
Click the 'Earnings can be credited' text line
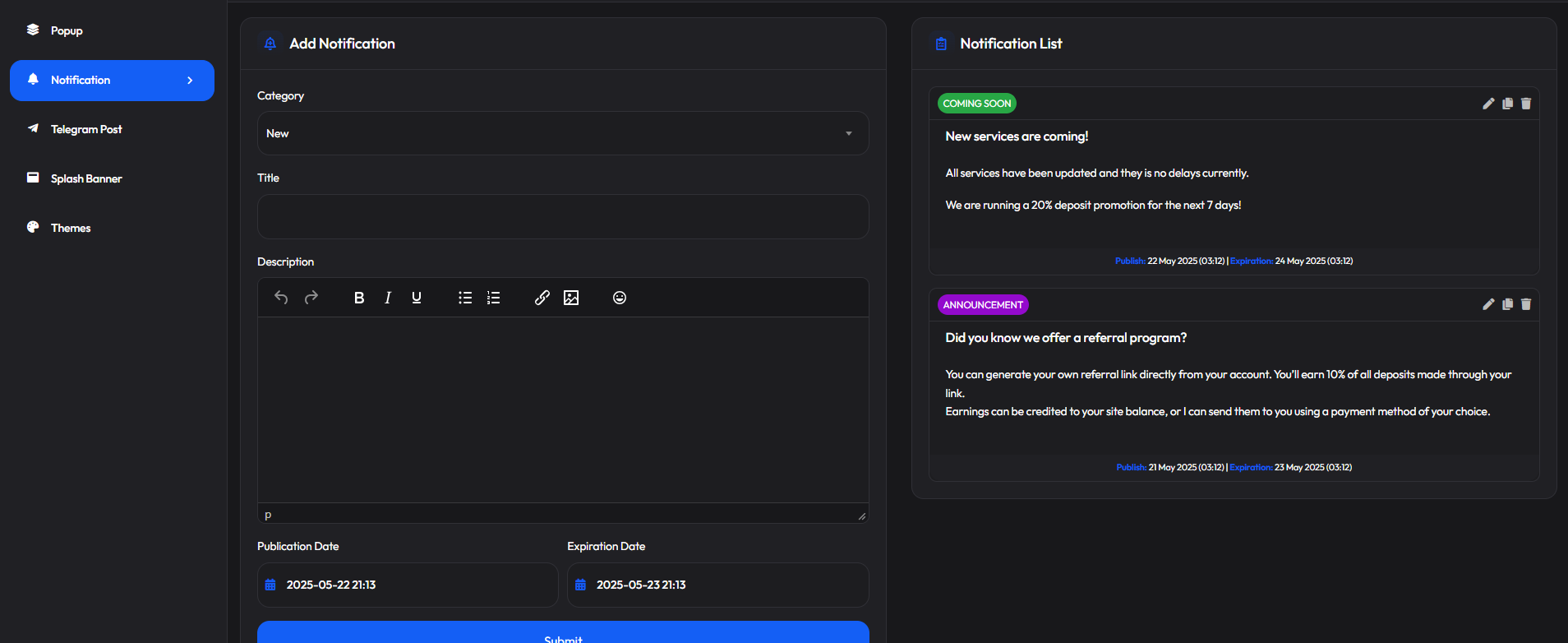(x=1217, y=412)
